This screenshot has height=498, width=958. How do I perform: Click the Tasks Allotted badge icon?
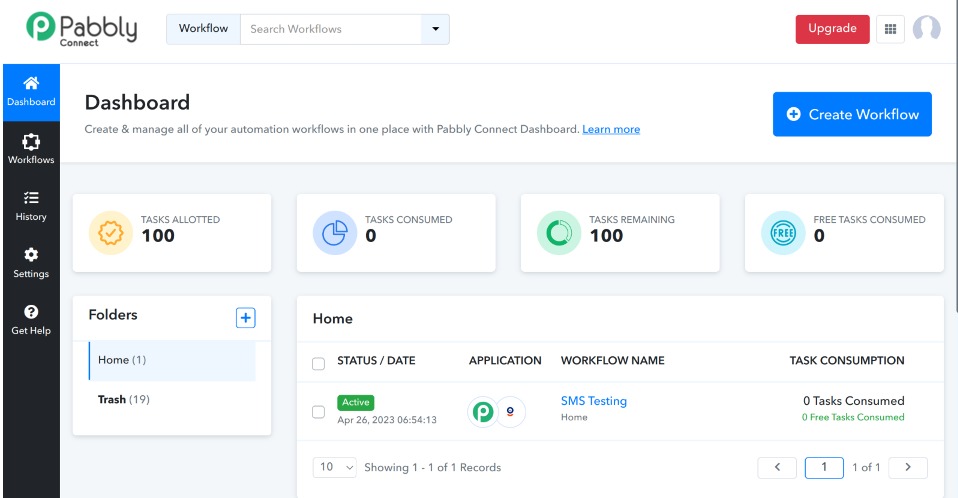(111, 233)
